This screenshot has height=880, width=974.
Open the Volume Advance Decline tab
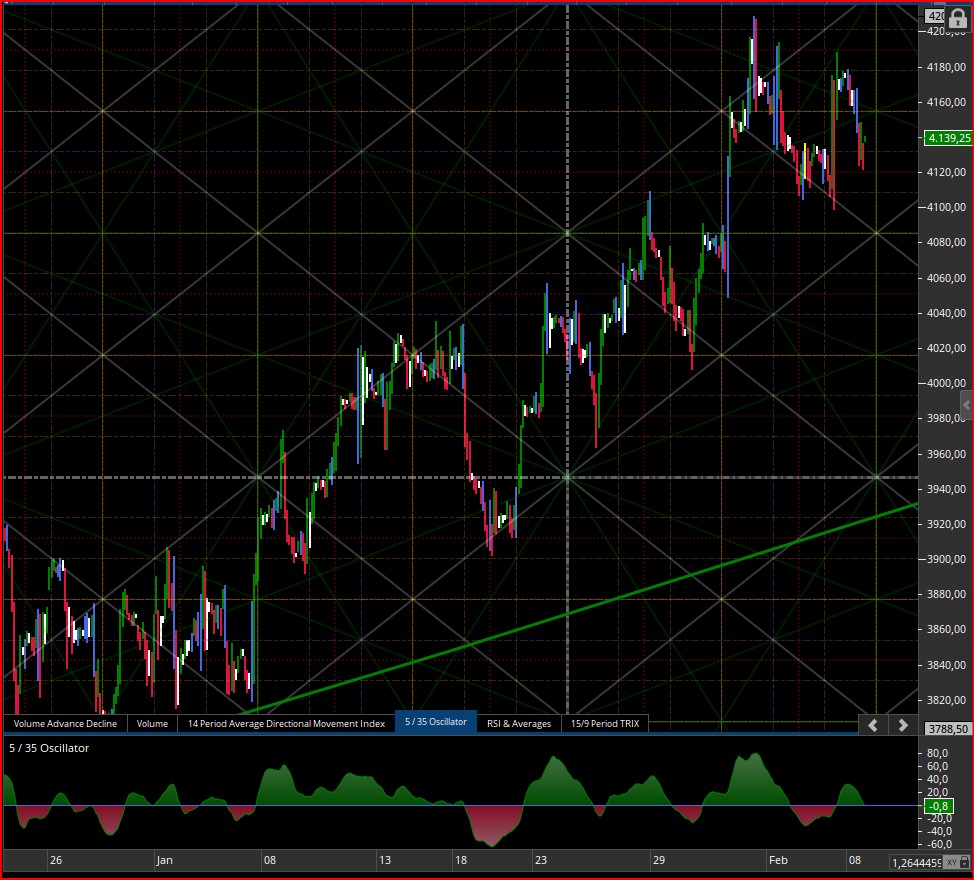click(x=65, y=724)
